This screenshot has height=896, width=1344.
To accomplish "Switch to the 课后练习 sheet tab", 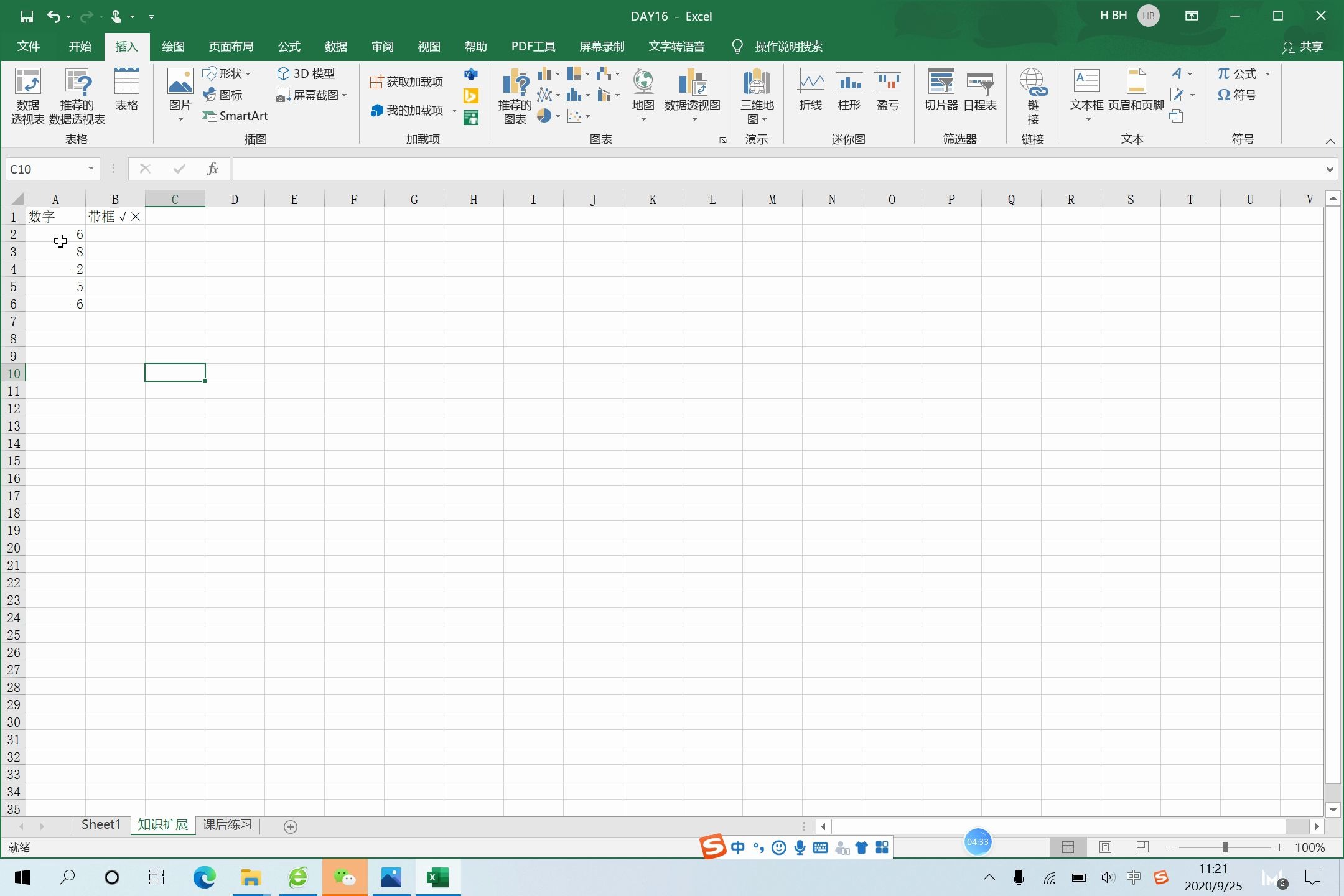I will pos(227,825).
